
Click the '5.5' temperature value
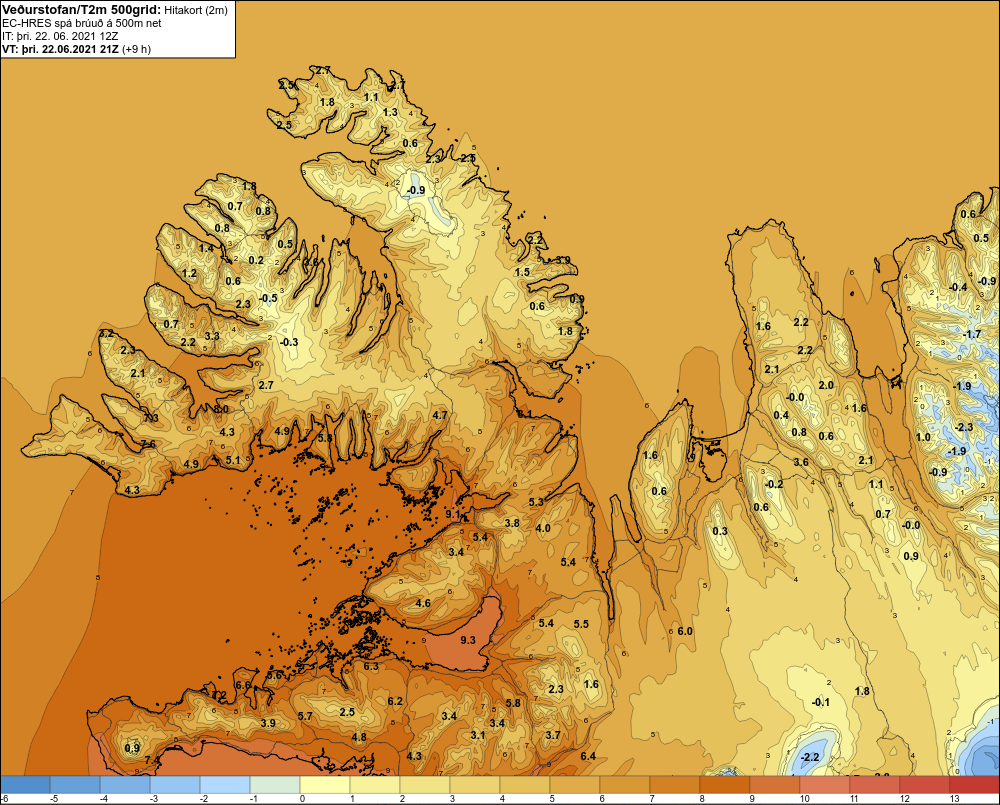(581, 624)
